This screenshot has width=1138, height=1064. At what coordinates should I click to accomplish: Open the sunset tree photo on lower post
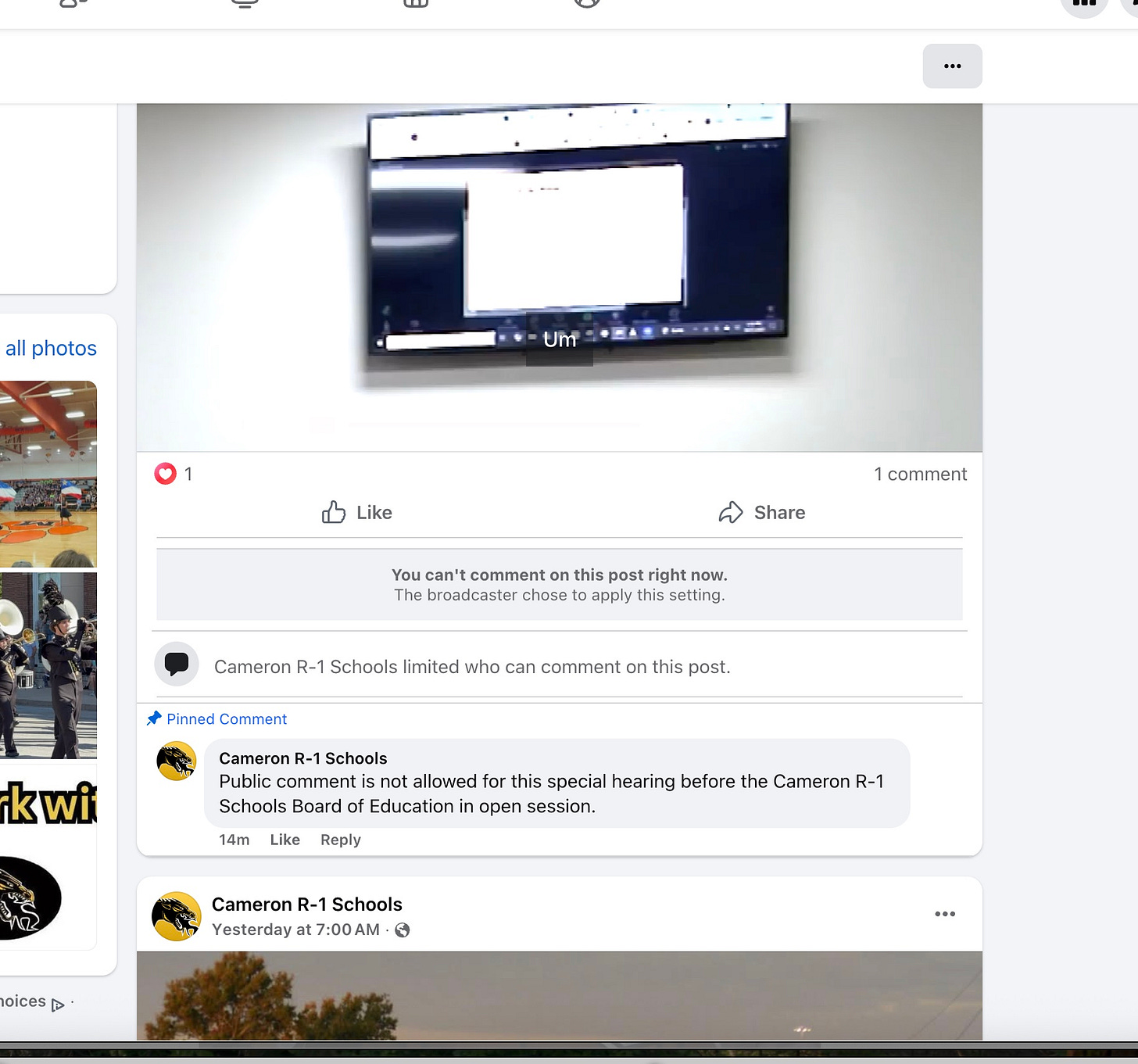tap(560, 996)
